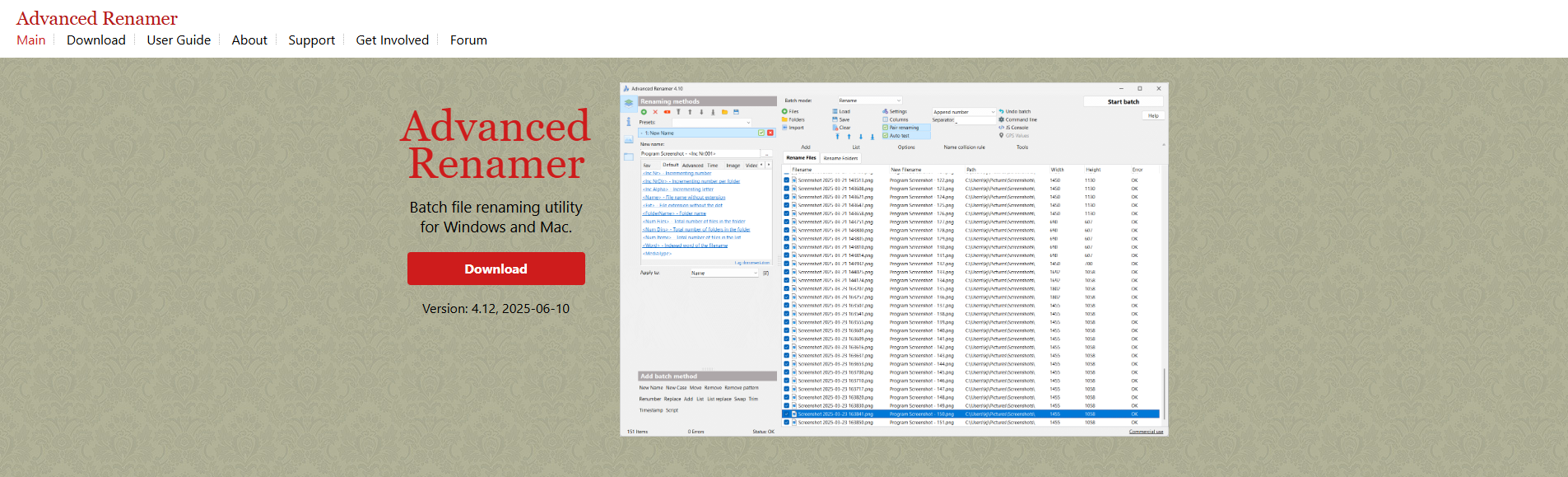Click the Files add icon in Add group
The height and width of the screenshot is (477, 1568).
coord(785,111)
